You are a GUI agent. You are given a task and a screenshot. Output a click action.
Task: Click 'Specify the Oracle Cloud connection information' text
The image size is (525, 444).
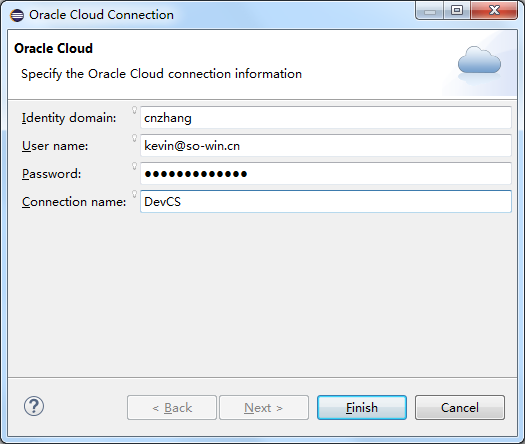[161, 74]
